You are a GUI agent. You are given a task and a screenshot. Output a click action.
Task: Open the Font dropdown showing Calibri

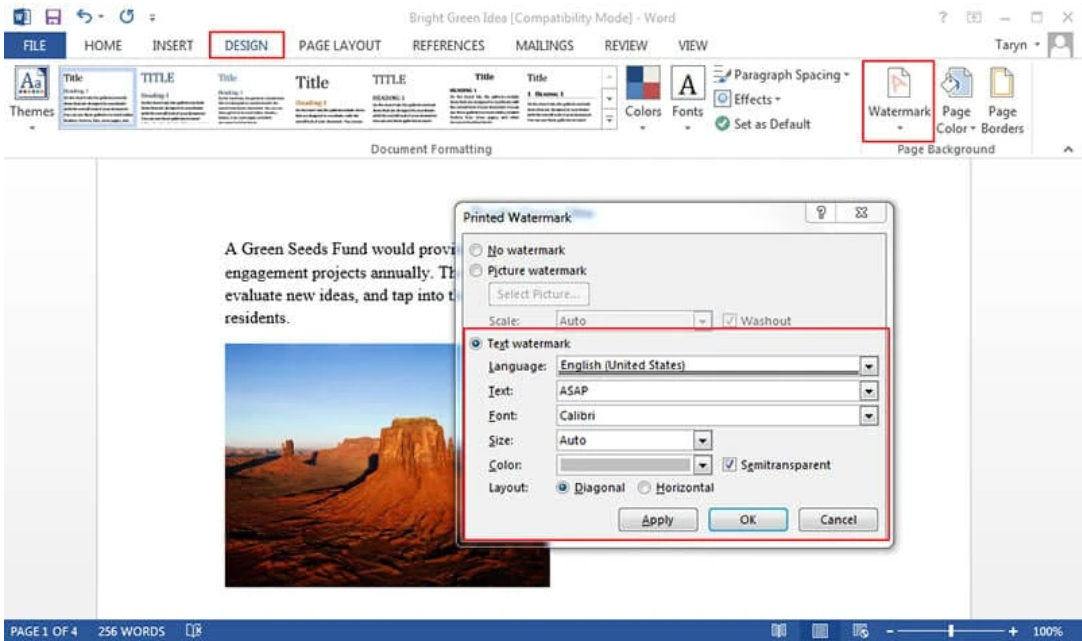[x=868, y=415]
